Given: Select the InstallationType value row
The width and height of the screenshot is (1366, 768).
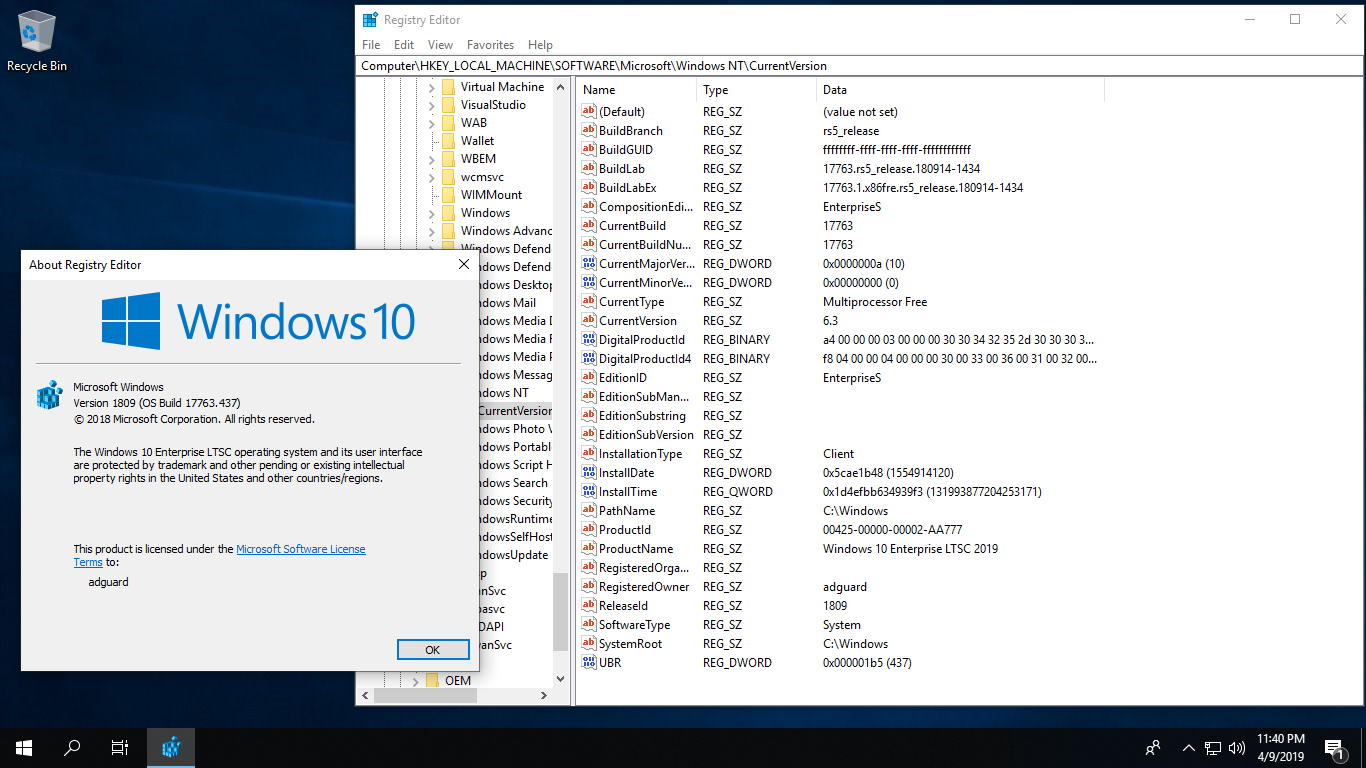Looking at the screenshot, I should point(840,453).
